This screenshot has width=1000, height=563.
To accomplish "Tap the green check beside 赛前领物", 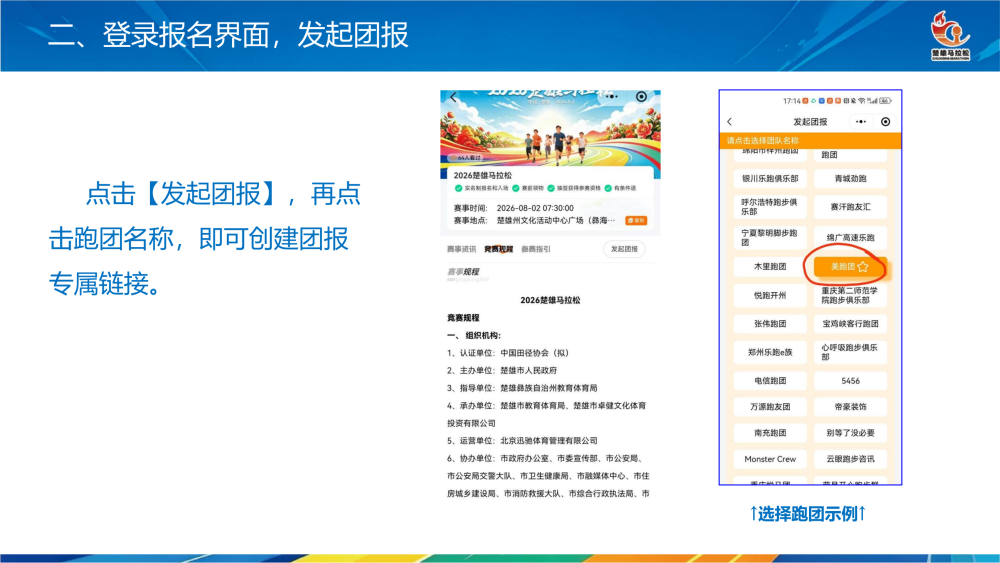I will coord(515,188).
